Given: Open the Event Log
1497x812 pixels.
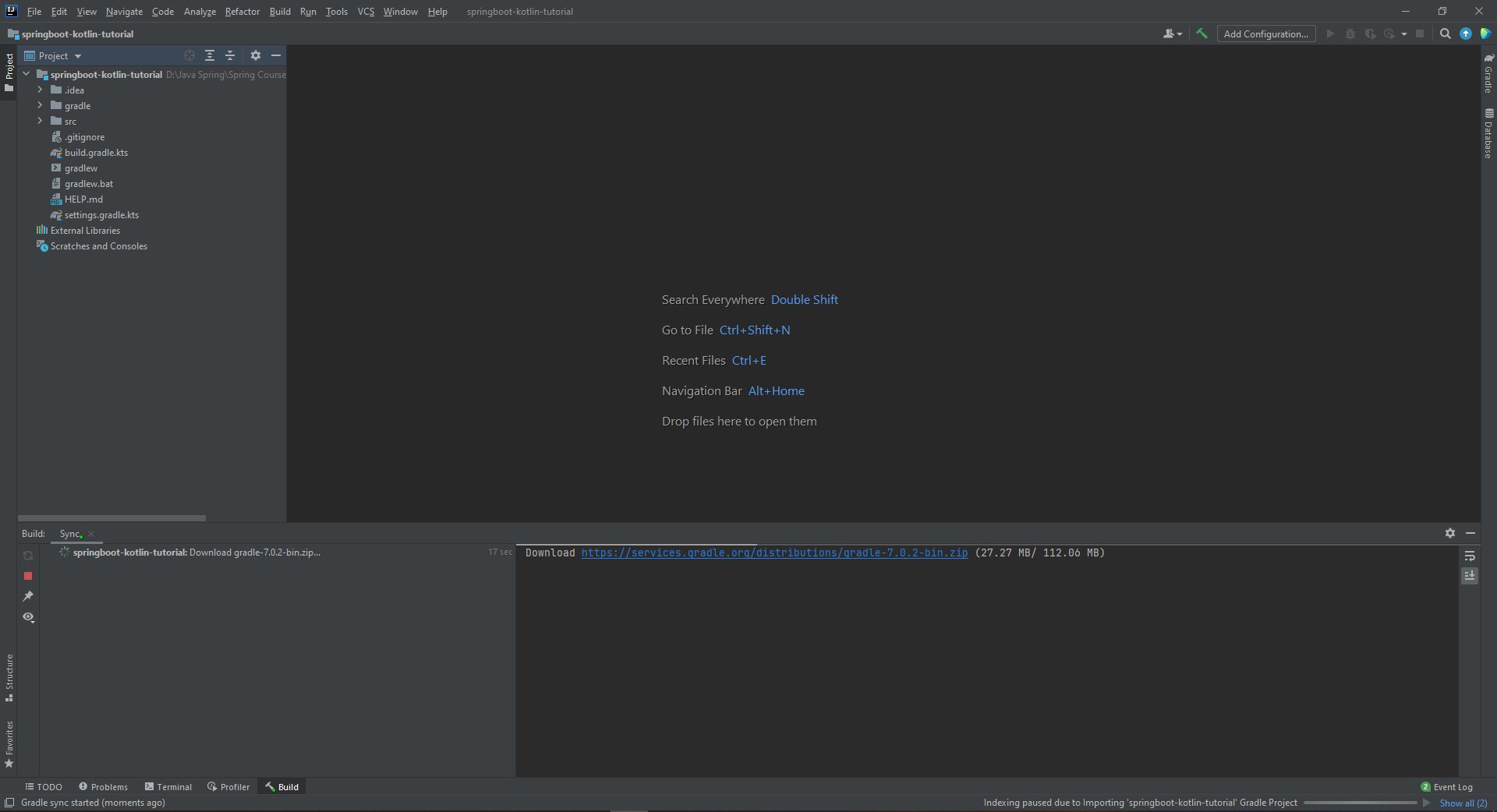Looking at the screenshot, I should (x=1446, y=786).
